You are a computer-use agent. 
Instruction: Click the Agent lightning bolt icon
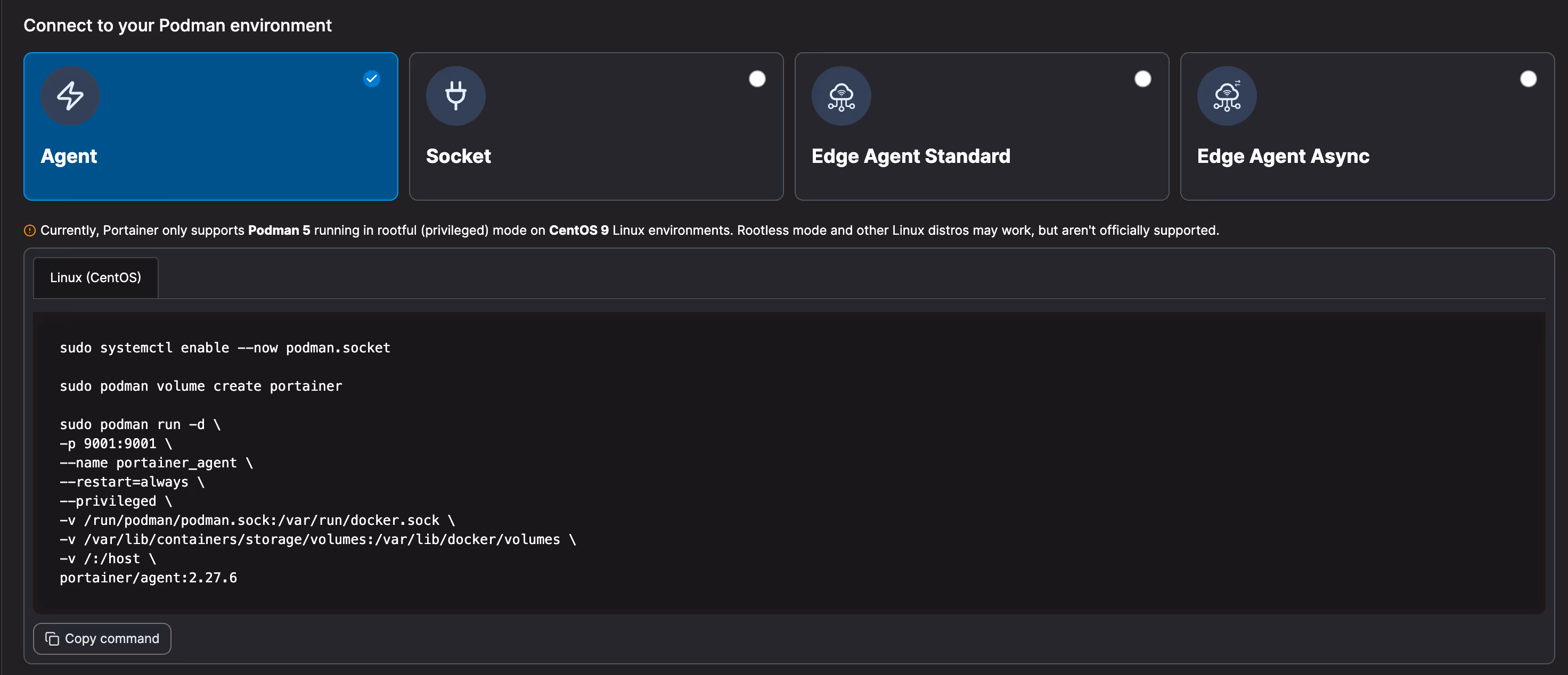tap(70, 95)
